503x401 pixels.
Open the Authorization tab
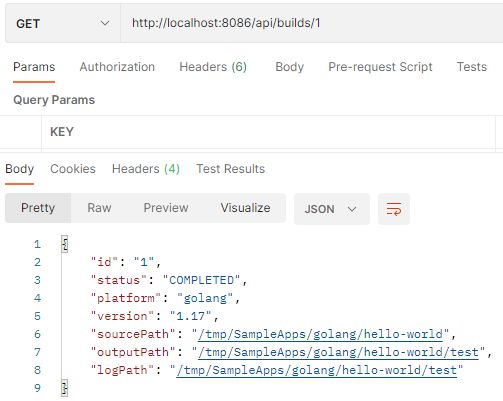[117, 67]
